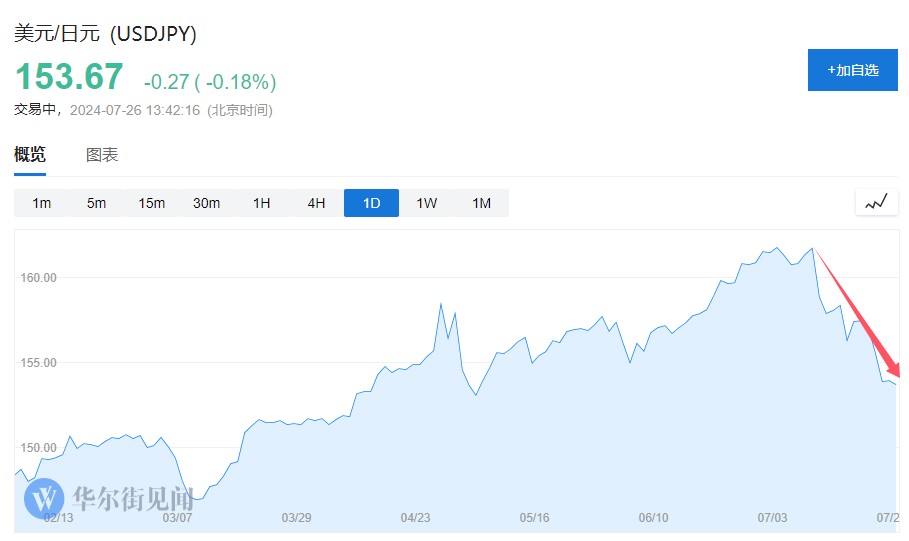Click the line chart type icon
This screenshot has height=541, width=909.
(876, 202)
